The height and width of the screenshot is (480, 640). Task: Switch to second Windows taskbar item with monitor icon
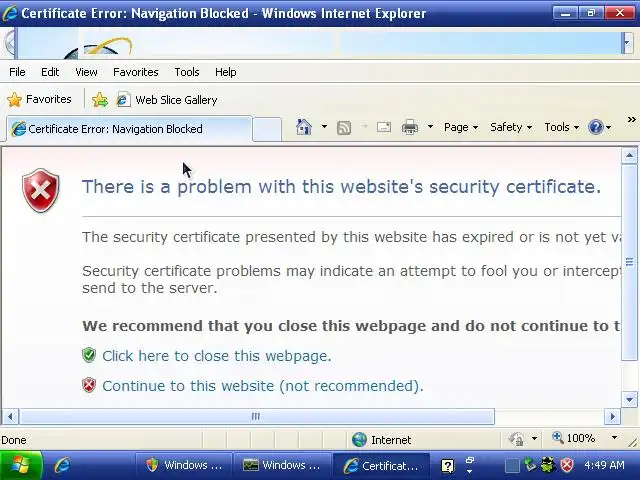[x=282, y=465]
